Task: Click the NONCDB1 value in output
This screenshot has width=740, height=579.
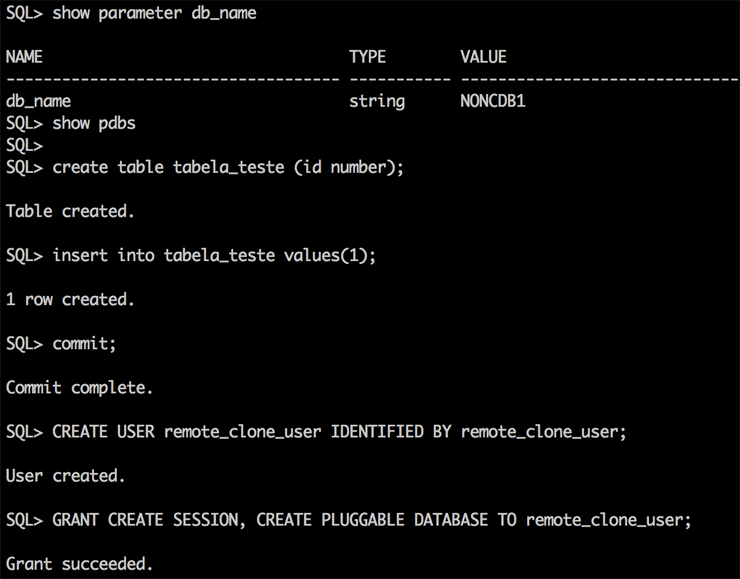Action: 493,101
